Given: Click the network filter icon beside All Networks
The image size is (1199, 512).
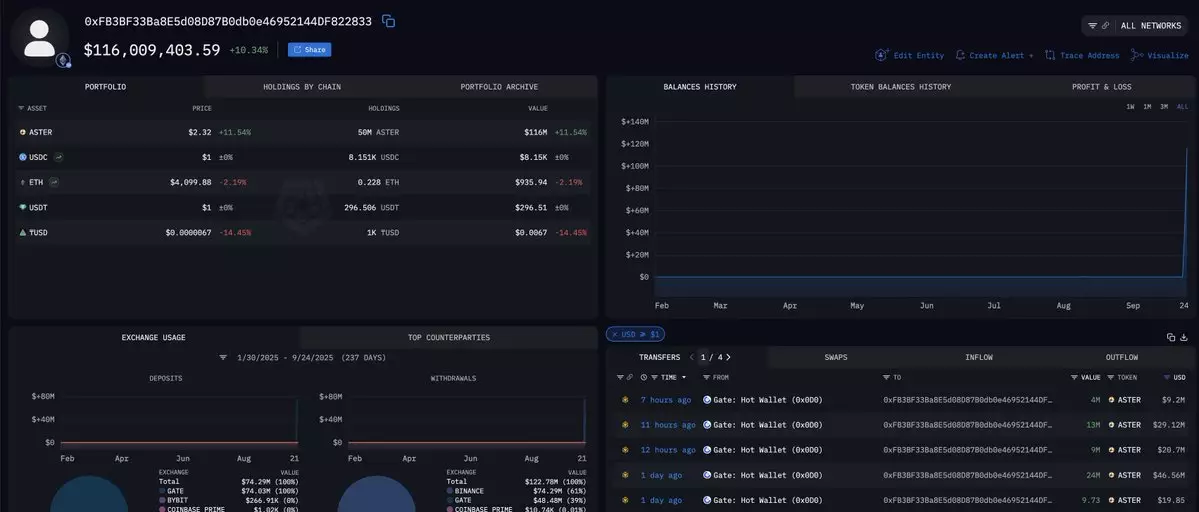Looking at the screenshot, I should click(1092, 26).
